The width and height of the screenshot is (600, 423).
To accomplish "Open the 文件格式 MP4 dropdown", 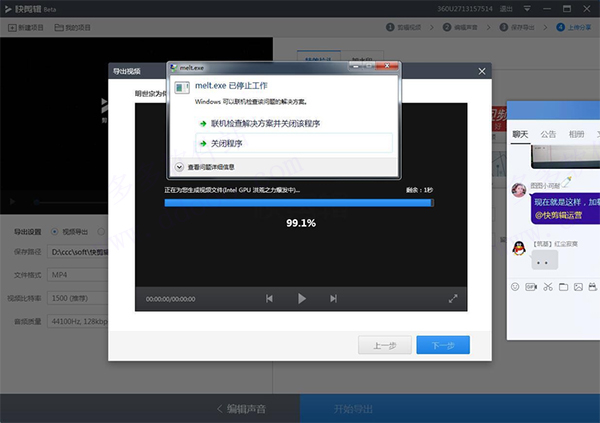I will [78, 275].
